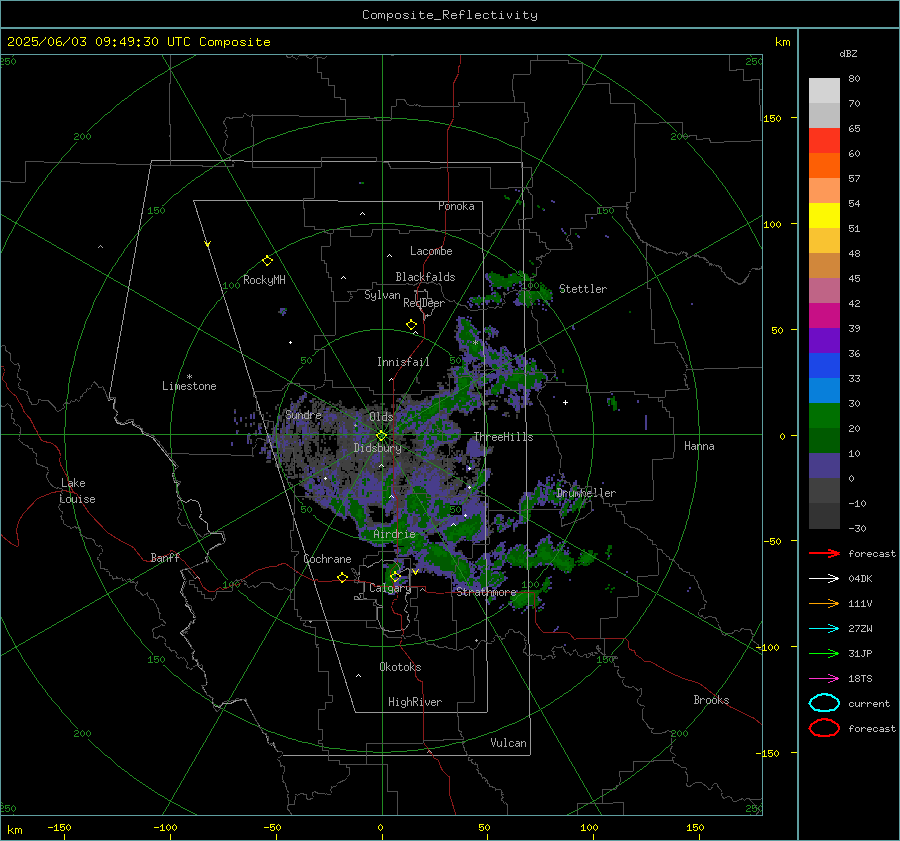Viewport: 900px width, 841px height.
Task: Click the yellow 51–54 dBZ color swatch
Action: [824, 216]
